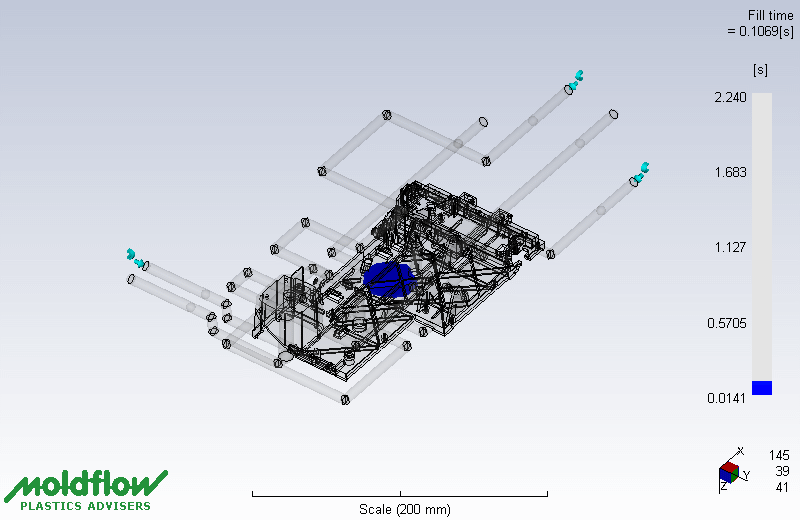Screen dimensions: 800x520
Task: Click the [s] unit label above the legend
Action: click(760, 70)
